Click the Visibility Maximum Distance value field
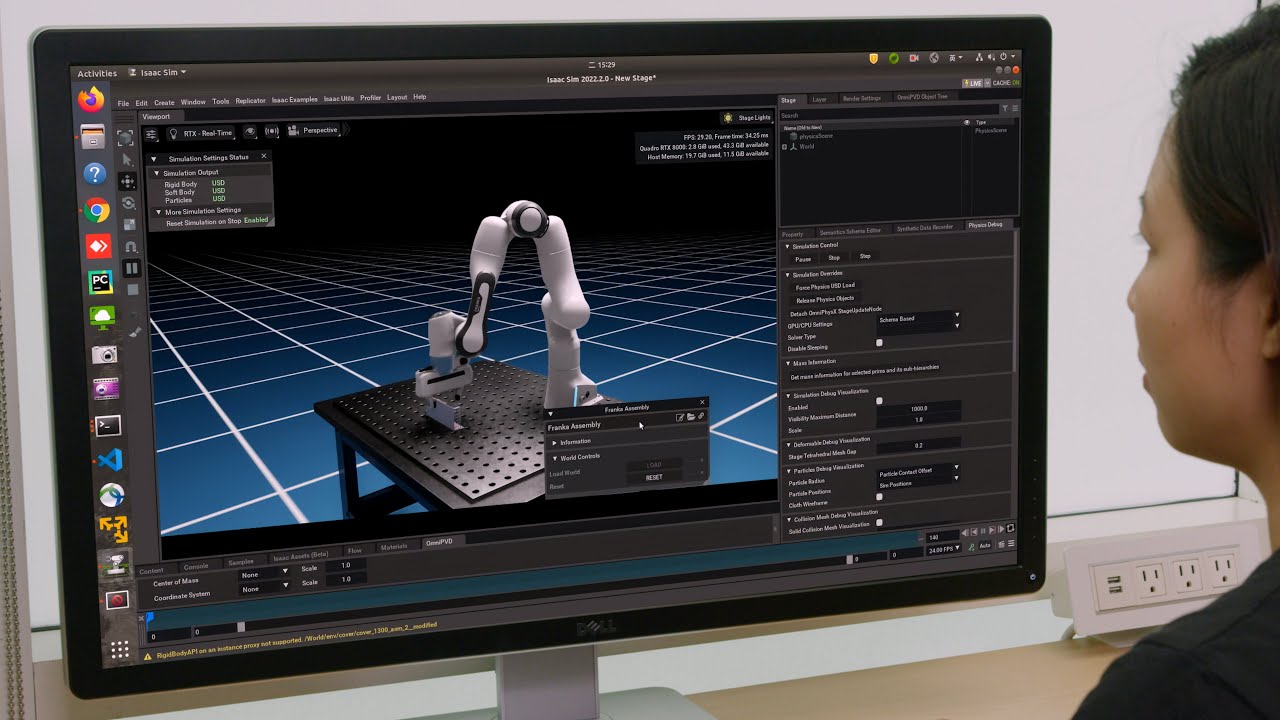 (x=919, y=409)
